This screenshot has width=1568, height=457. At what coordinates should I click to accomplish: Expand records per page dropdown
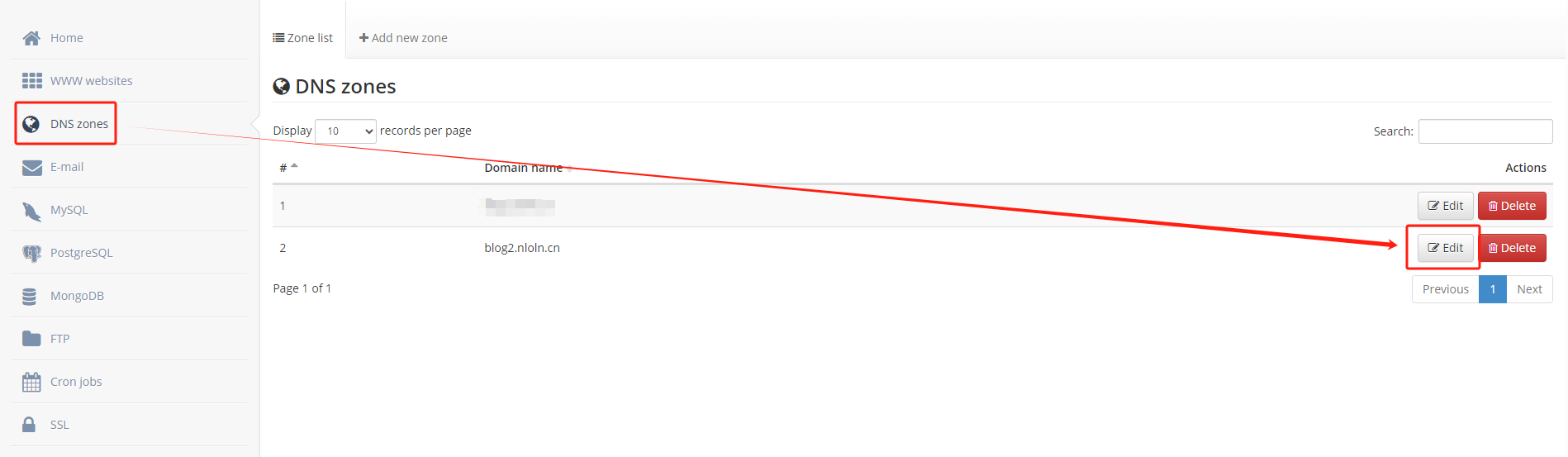click(346, 131)
